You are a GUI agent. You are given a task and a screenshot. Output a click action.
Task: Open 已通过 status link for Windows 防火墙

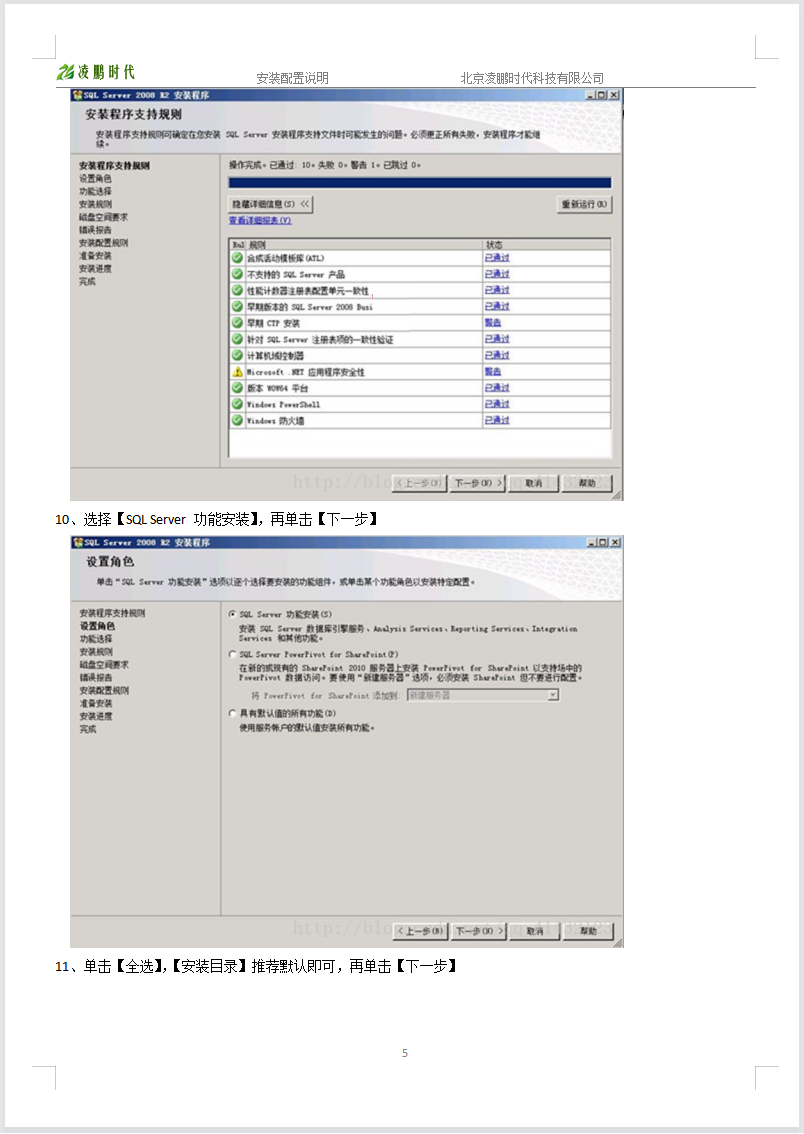497,420
